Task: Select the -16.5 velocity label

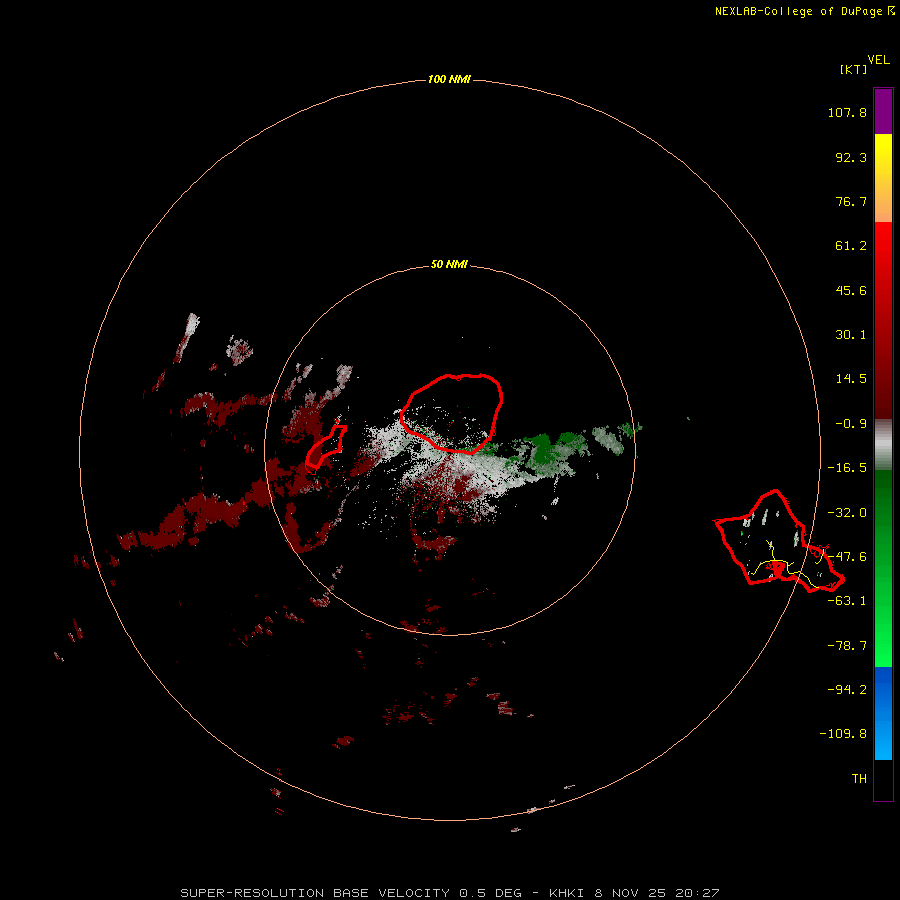Action: click(847, 468)
